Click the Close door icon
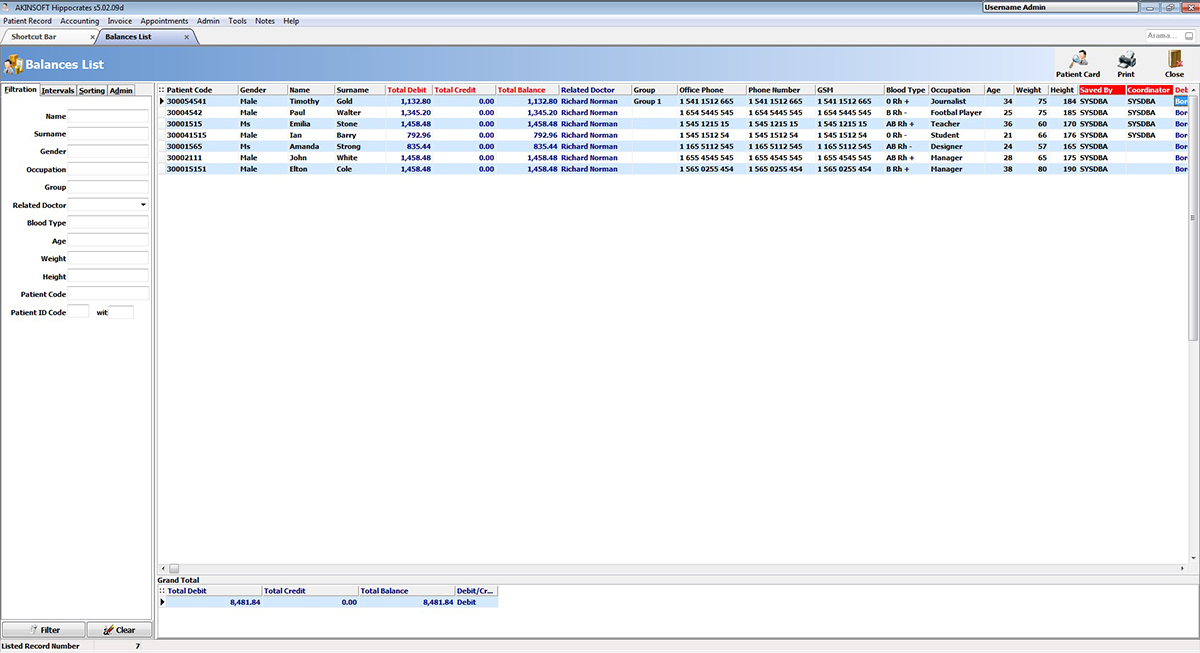The height and width of the screenshot is (653, 1200). click(x=1175, y=59)
